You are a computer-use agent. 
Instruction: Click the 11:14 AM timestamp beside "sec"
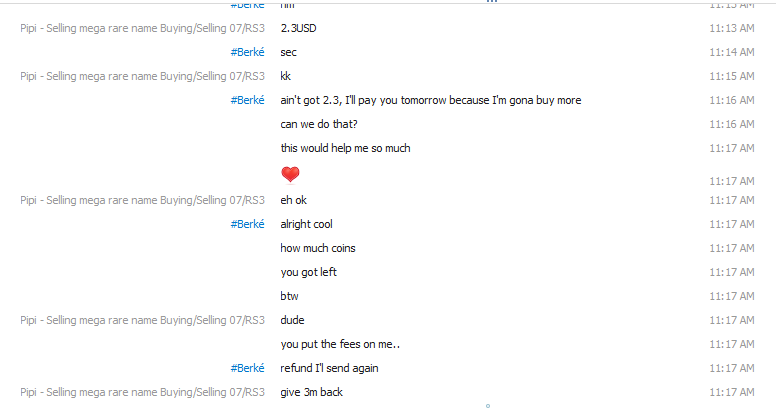pyautogui.click(x=731, y=52)
